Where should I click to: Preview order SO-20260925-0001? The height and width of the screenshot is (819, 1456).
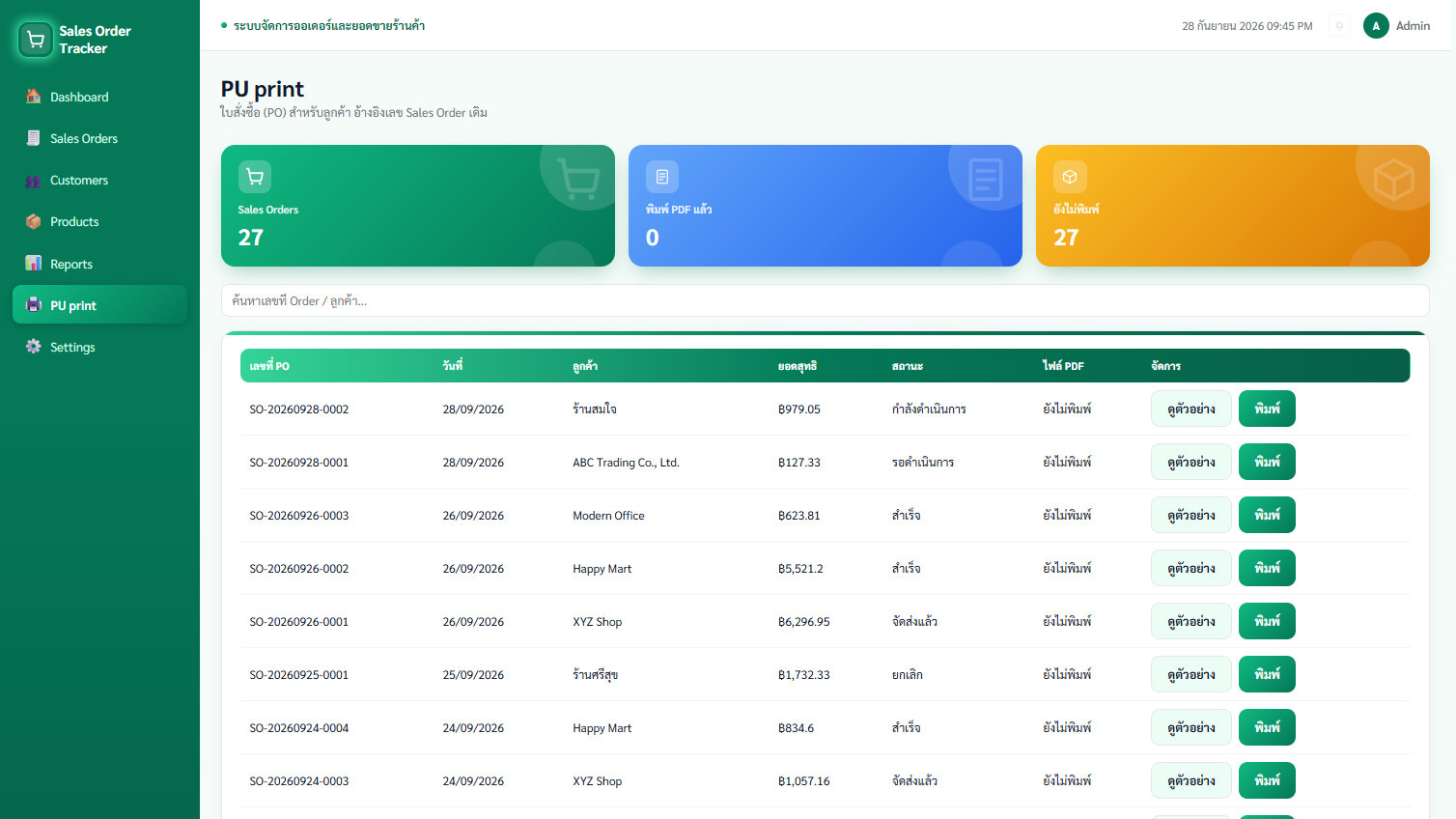pyautogui.click(x=1190, y=674)
